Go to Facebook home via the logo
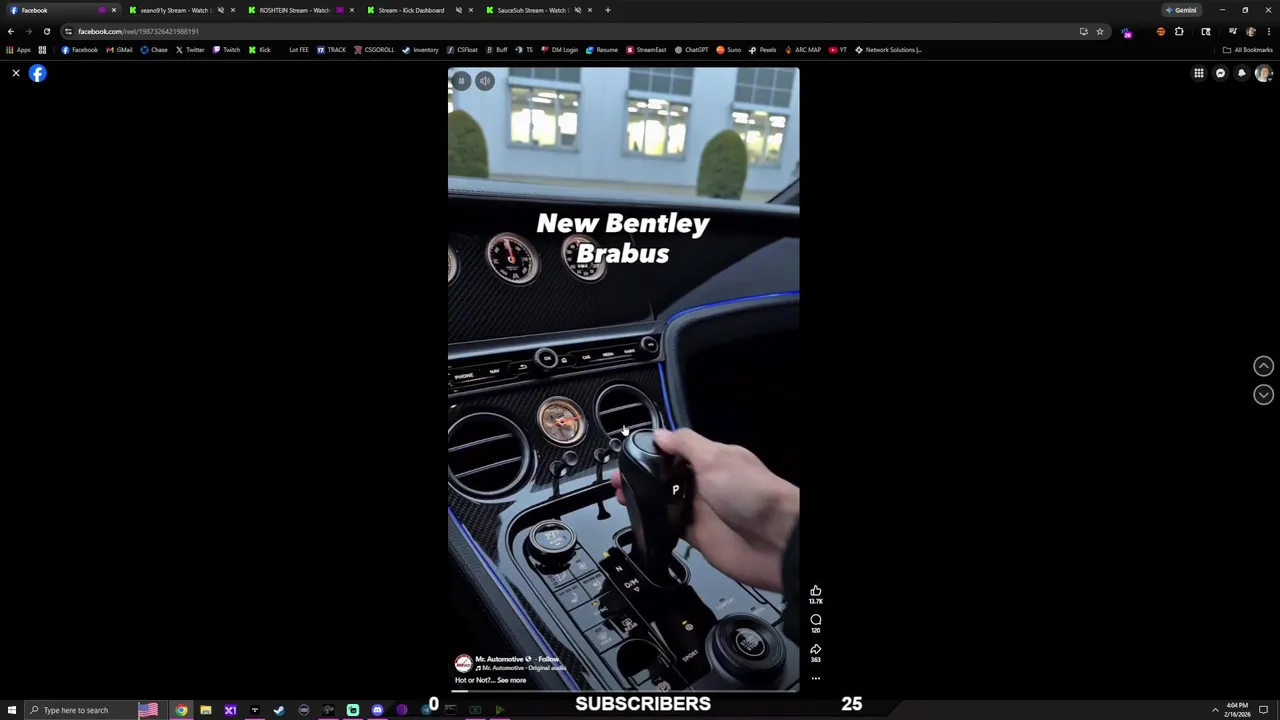 point(38,73)
